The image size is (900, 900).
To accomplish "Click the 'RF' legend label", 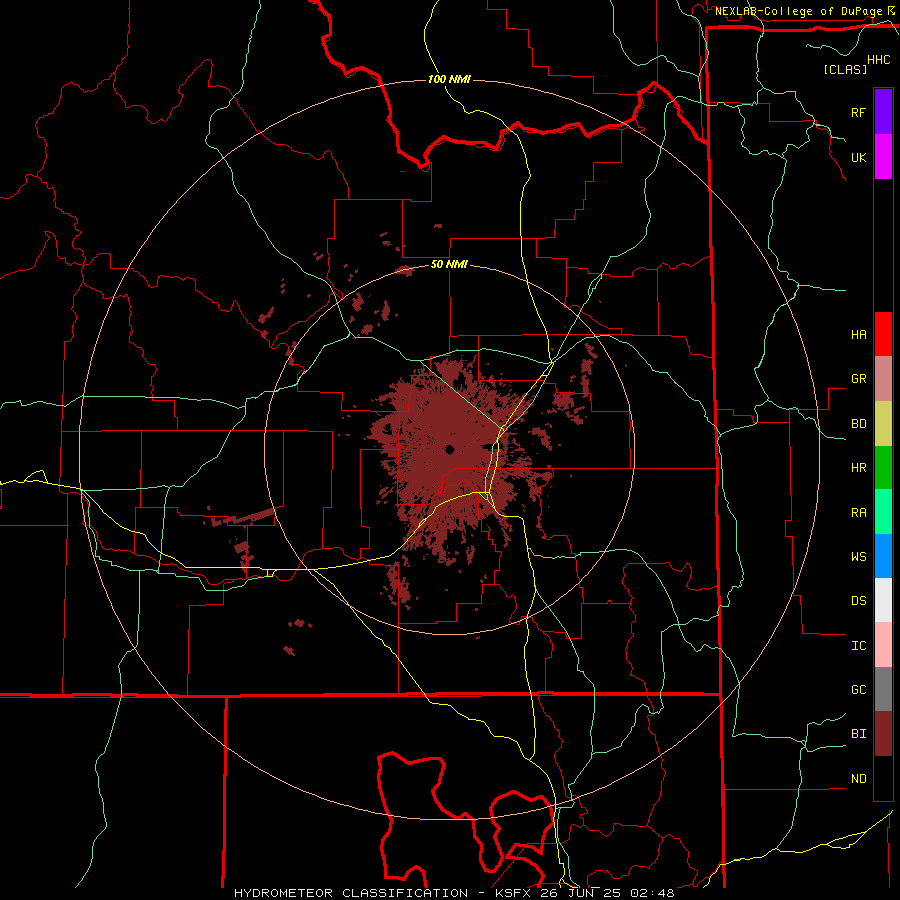I will [x=858, y=112].
